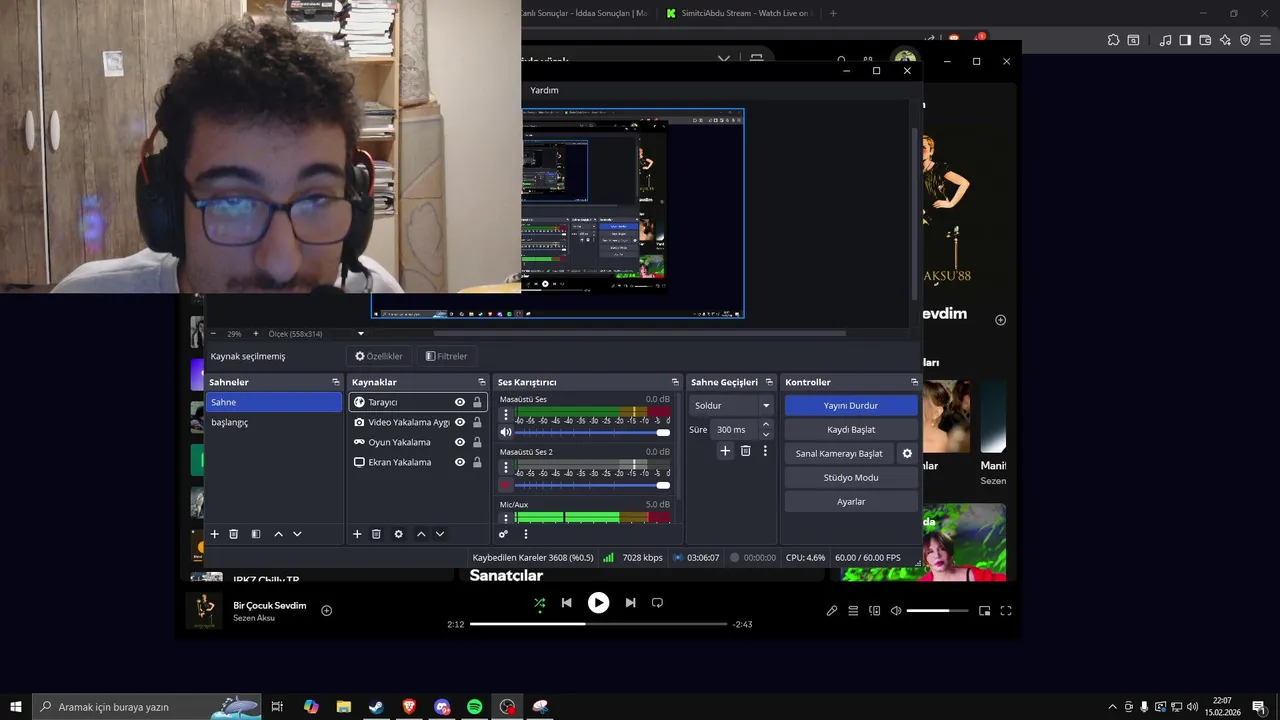The width and height of the screenshot is (1280, 720).
Task: Open source properties gear in Kaynaklar toolbar
Action: 398,534
